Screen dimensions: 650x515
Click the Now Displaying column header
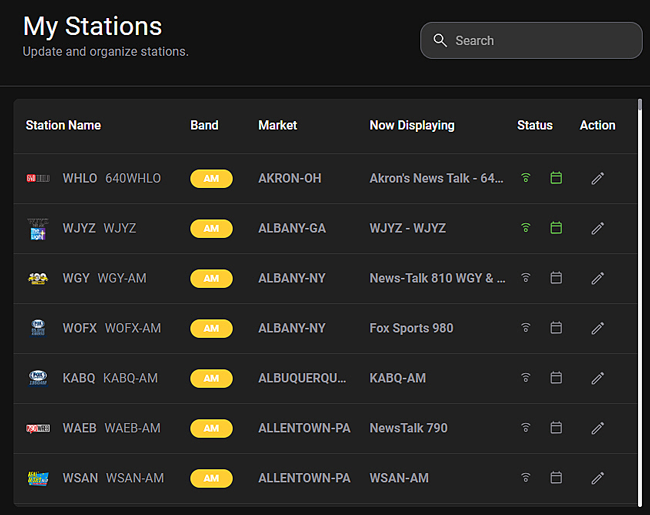coord(411,125)
